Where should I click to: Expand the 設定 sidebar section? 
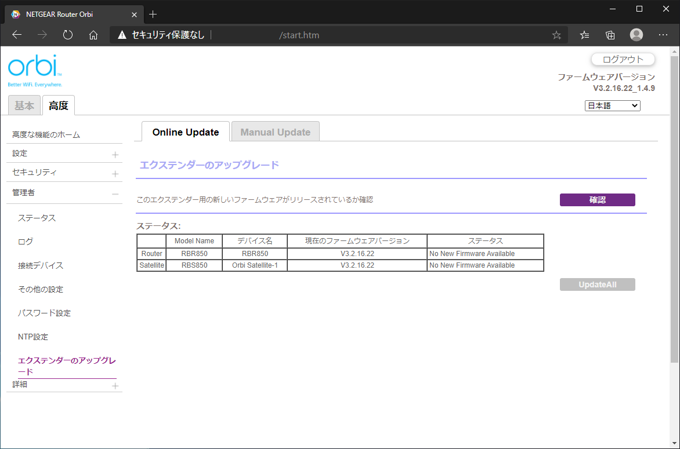click(x=115, y=154)
